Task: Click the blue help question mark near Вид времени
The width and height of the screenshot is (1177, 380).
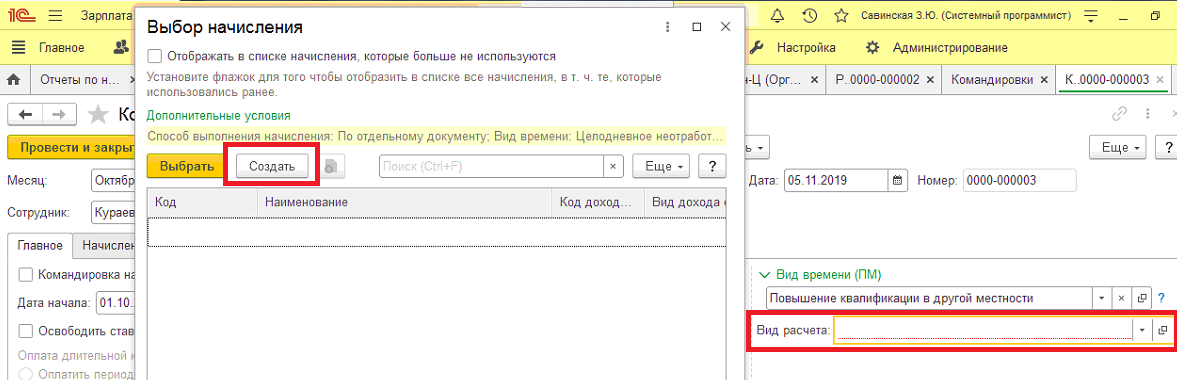Action: pos(1161,298)
